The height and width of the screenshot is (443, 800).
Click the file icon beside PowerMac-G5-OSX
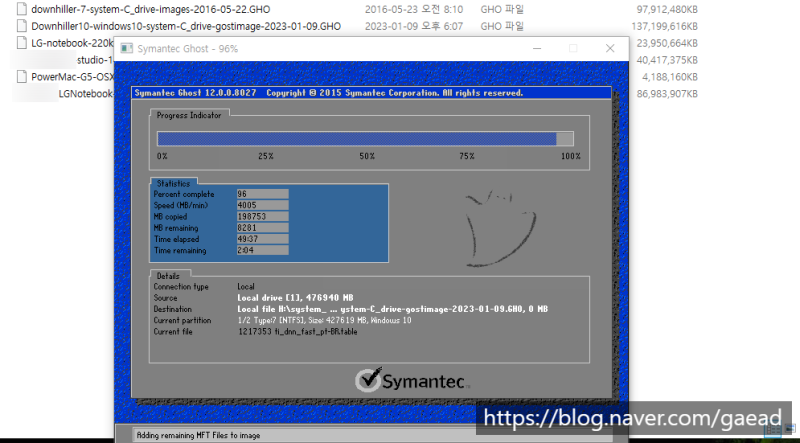(x=21, y=77)
